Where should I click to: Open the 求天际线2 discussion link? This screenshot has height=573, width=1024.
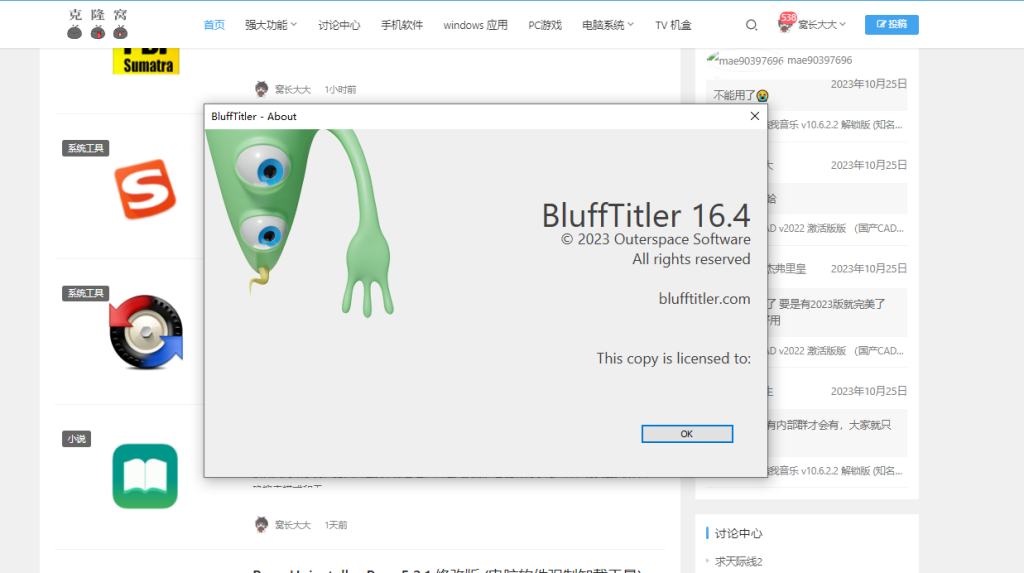[x=738, y=561]
